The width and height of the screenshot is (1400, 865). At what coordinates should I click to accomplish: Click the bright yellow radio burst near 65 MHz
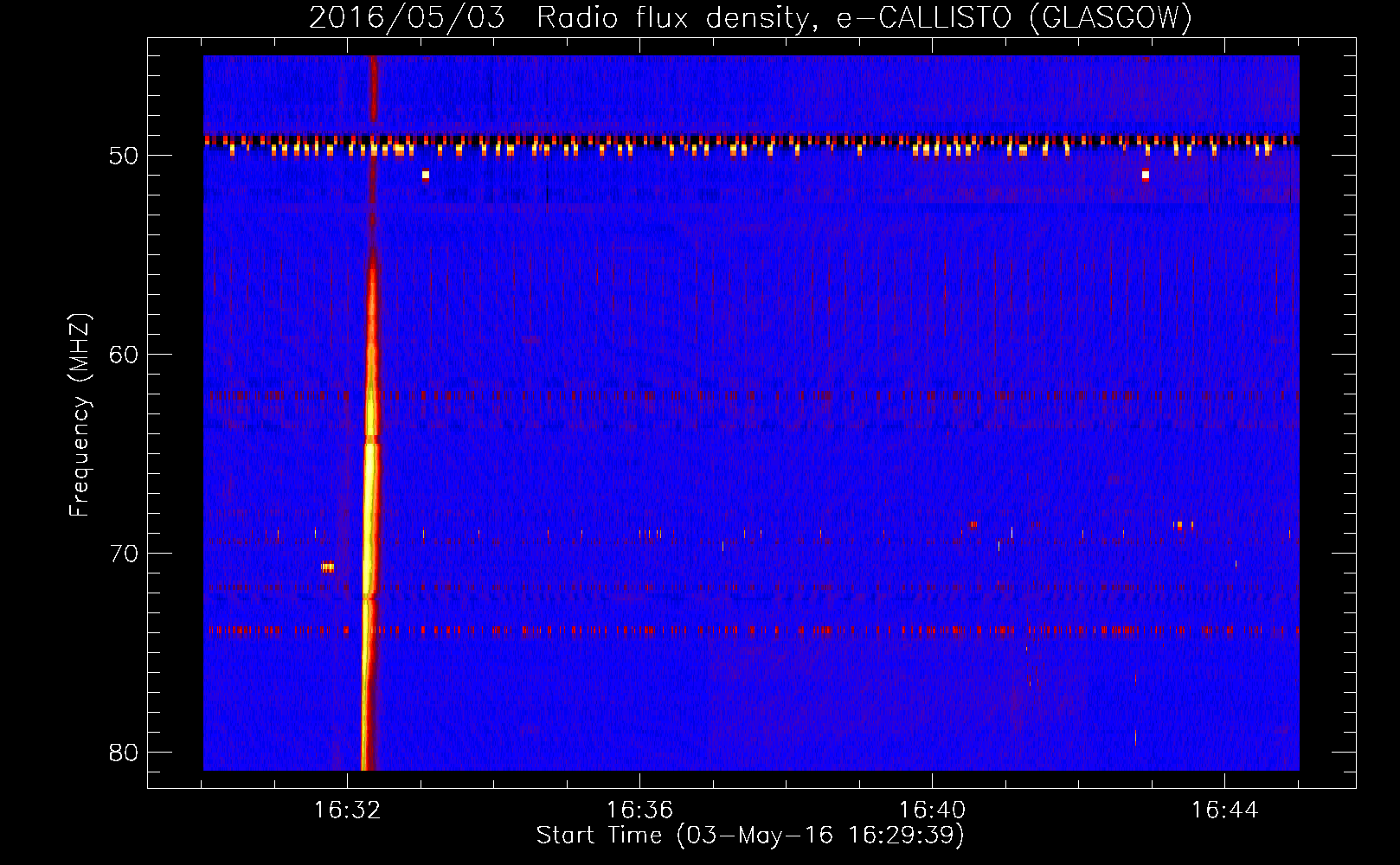[x=371, y=484]
